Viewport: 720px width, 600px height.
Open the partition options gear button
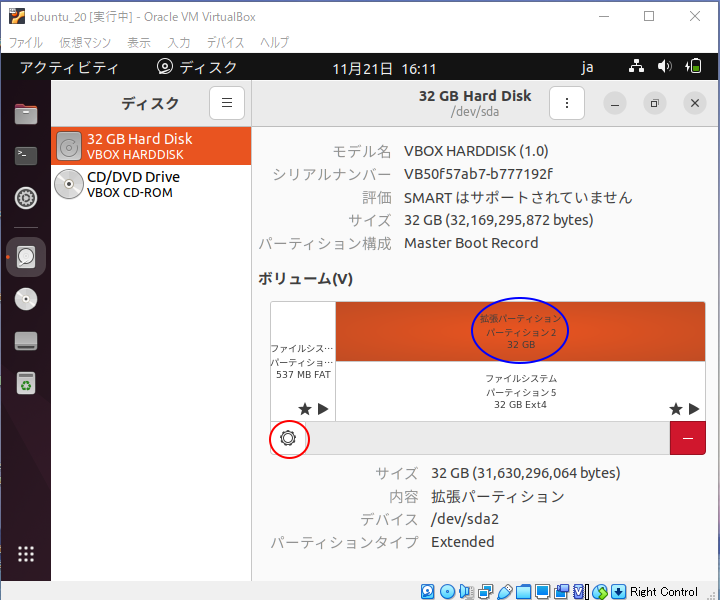(x=288, y=438)
